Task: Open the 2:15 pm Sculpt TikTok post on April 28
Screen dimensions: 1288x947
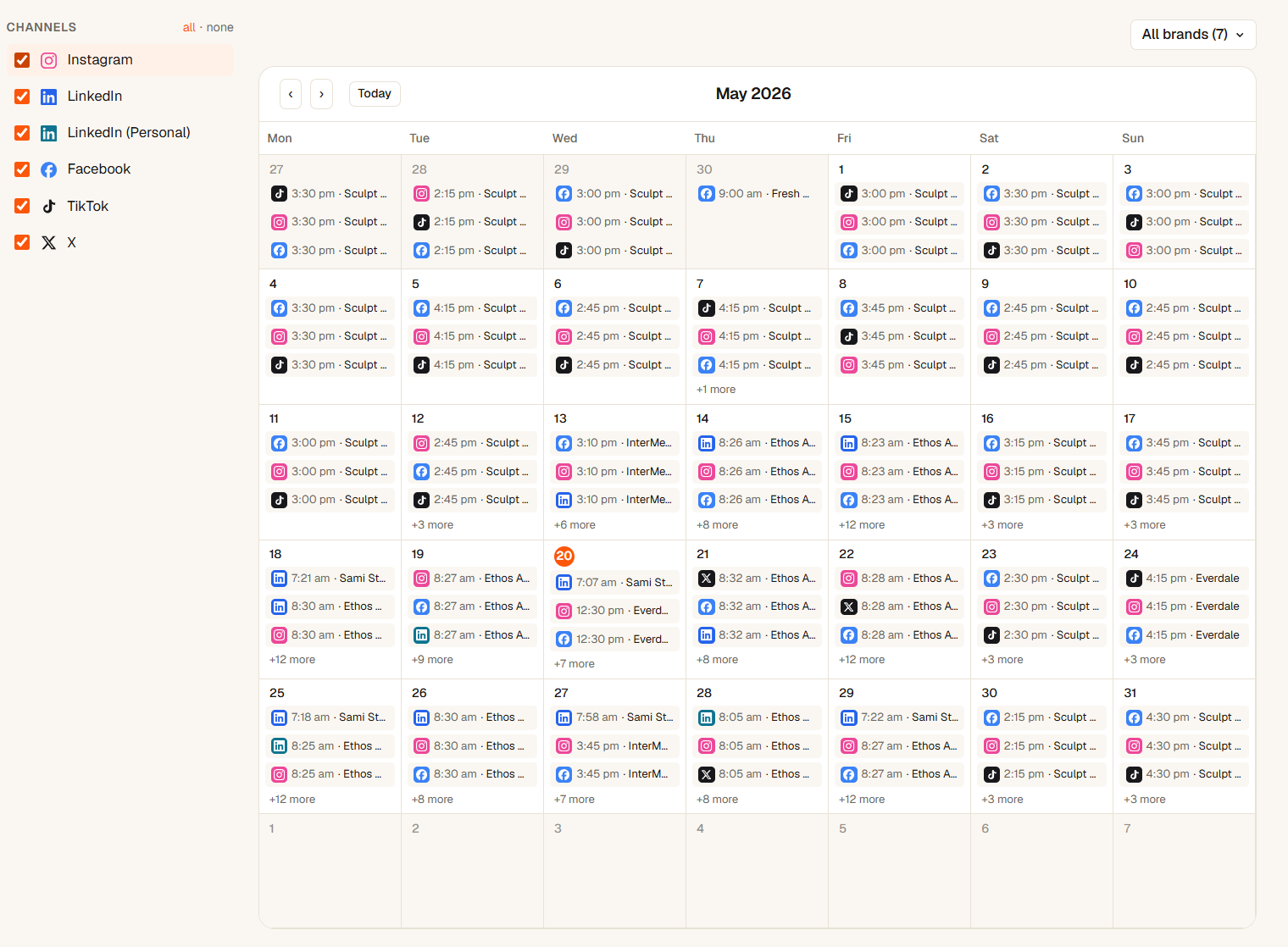Action: (x=473, y=222)
